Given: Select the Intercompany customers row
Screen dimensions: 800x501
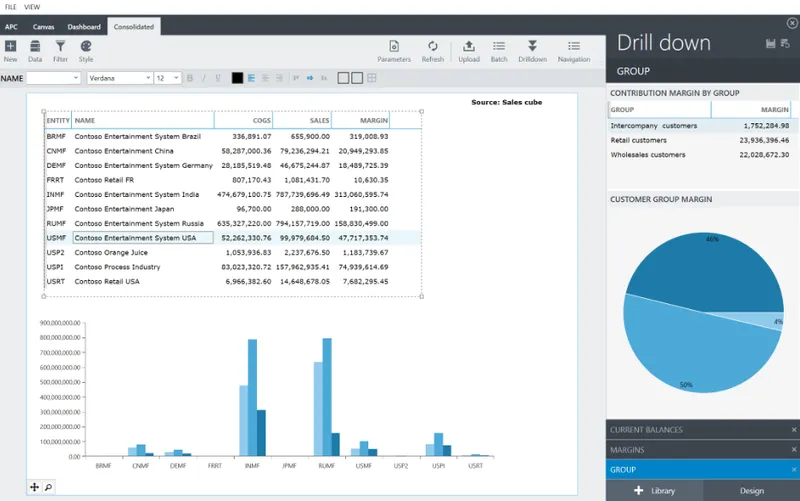Looking at the screenshot, I should [x=700, y=126].
